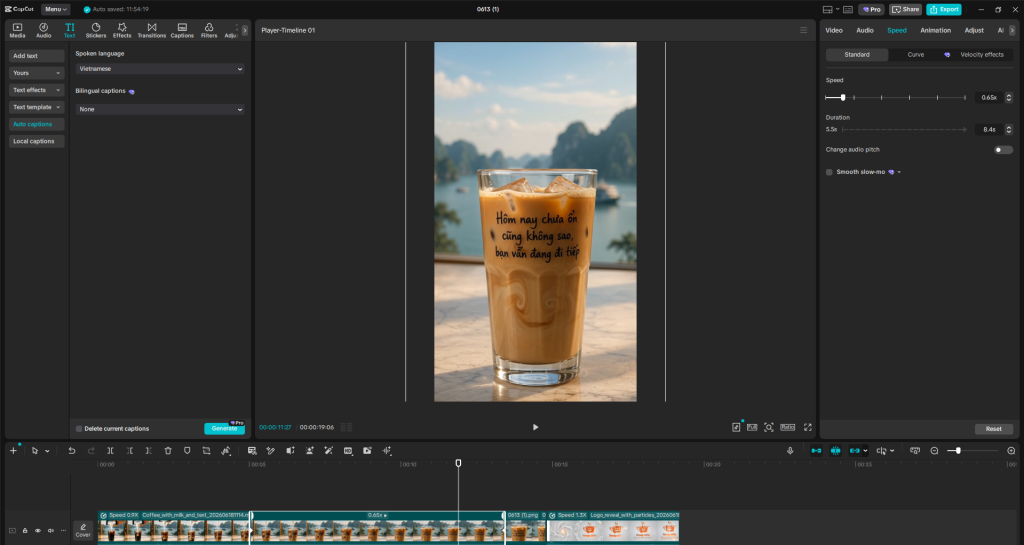Click the Reset button in Speed panel
The image size is (1024, 545).
[x=993, y=429]
